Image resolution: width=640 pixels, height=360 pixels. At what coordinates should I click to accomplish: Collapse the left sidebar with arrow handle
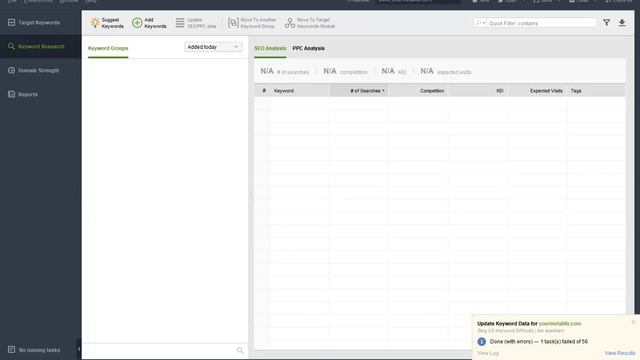(79, 349)
